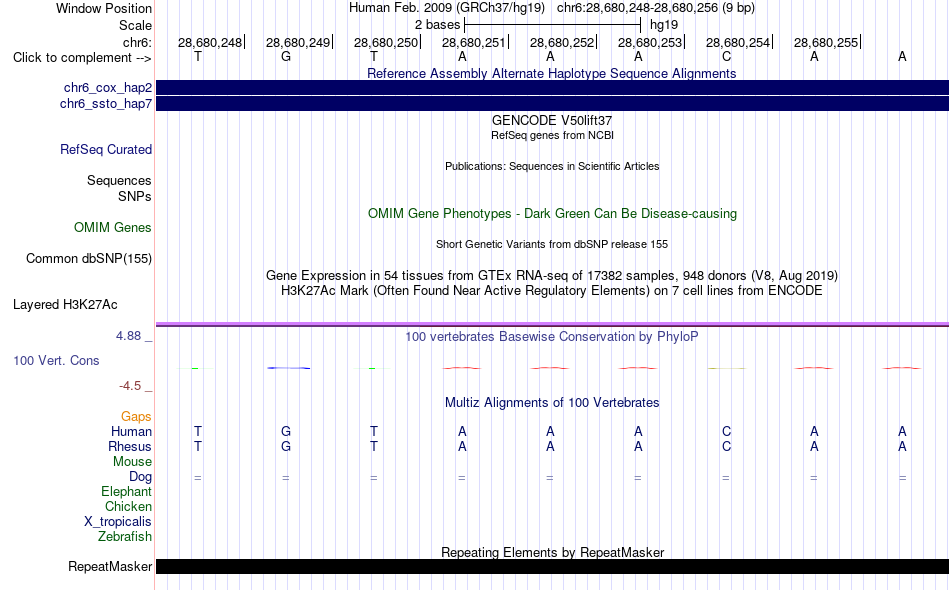Click the Sequences track label

(x=119, y=181)
